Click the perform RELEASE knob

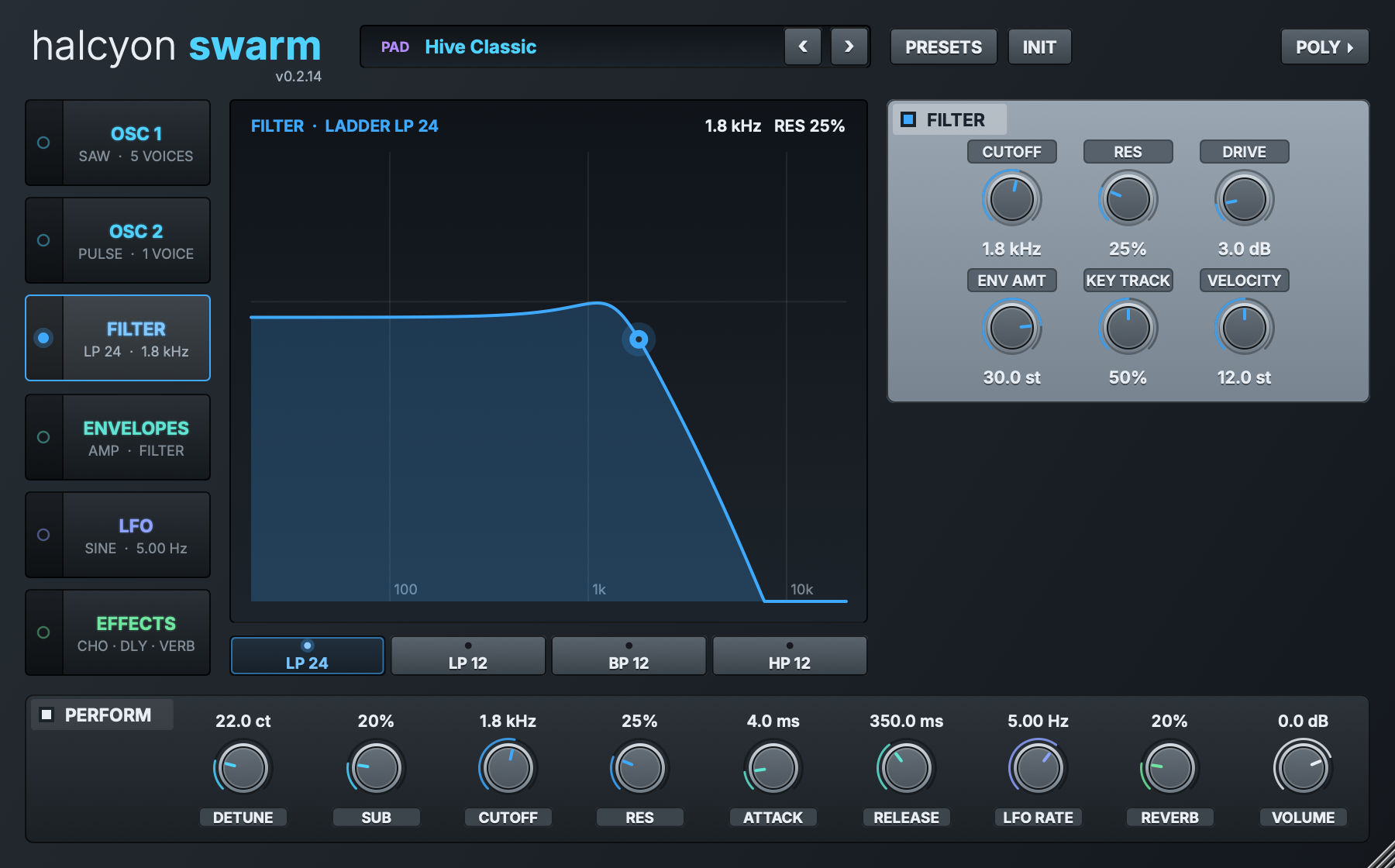(x=907, y=768)
